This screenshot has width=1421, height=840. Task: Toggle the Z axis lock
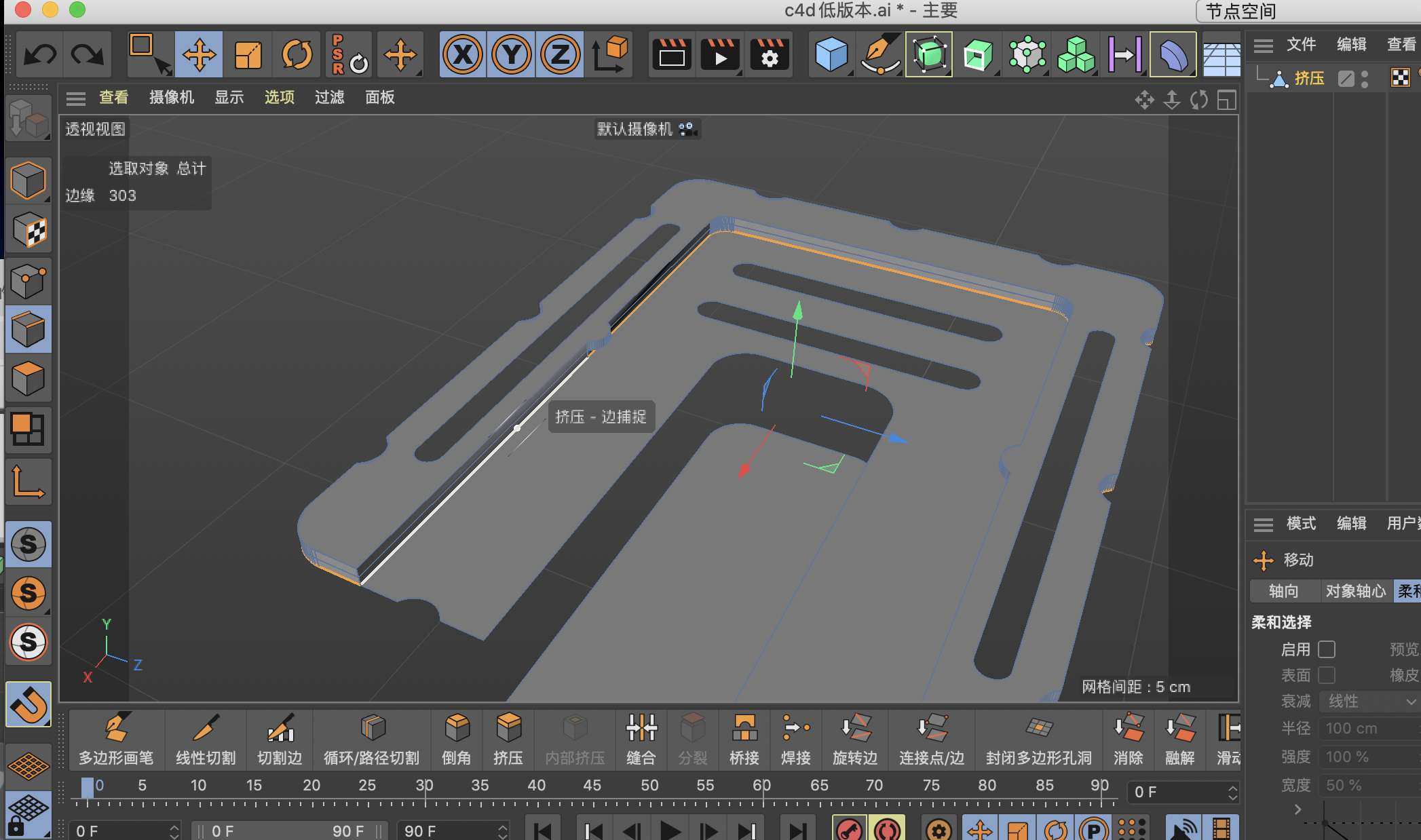pos(560,54)
